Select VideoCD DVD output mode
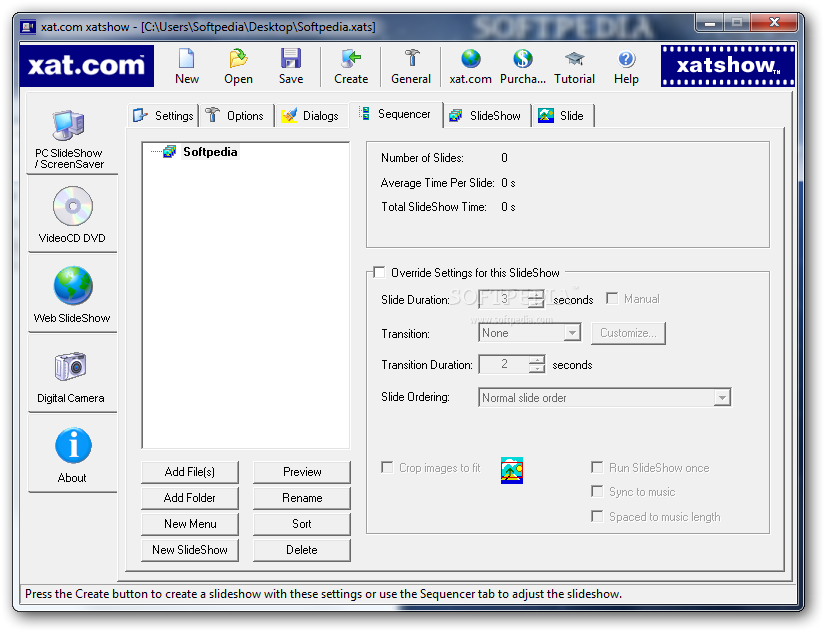The width and height of the screenshot is (825, 632). [x=73, y=215]
